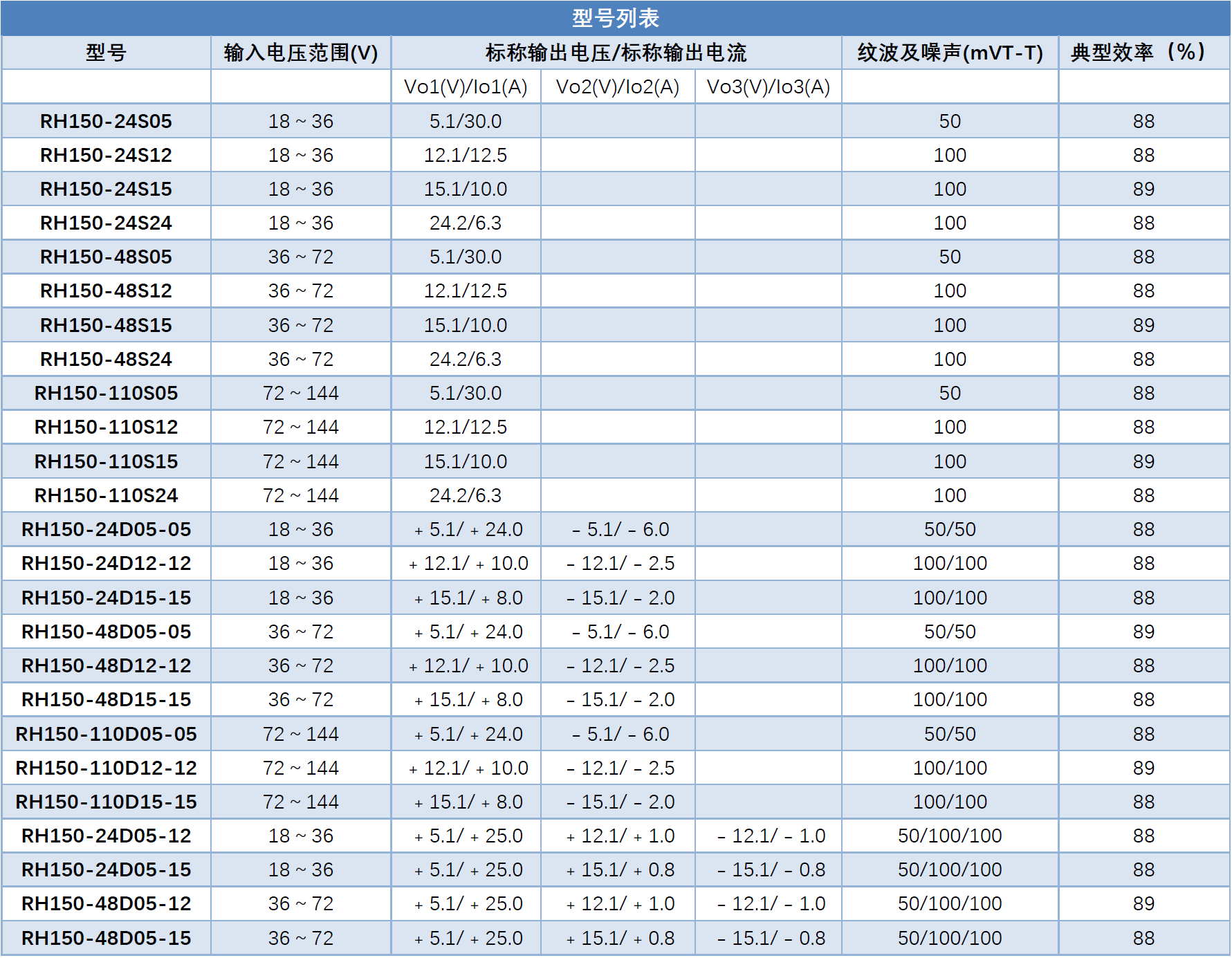Select model cell RH150-24S12
Image resolution: width=1232 pixels, height=958 pixels.
[106, 155]
